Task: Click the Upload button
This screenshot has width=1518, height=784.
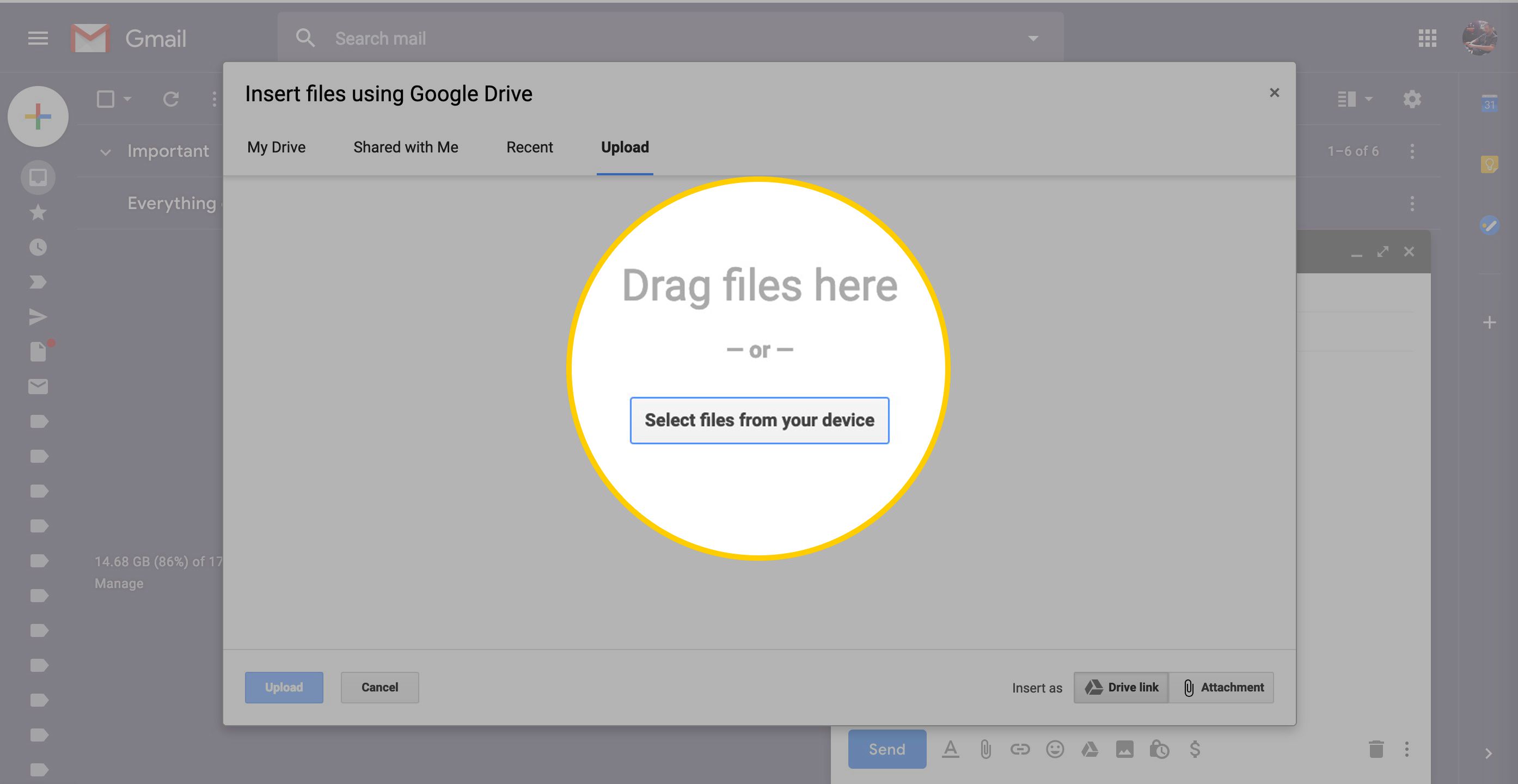Action: click(x=282, y=687)
